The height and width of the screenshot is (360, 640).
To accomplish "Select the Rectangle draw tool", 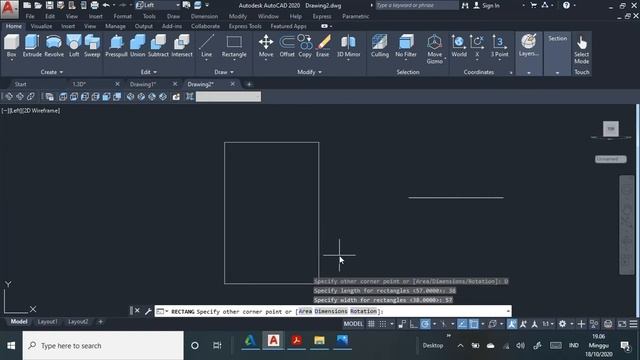I will point(234,46).
